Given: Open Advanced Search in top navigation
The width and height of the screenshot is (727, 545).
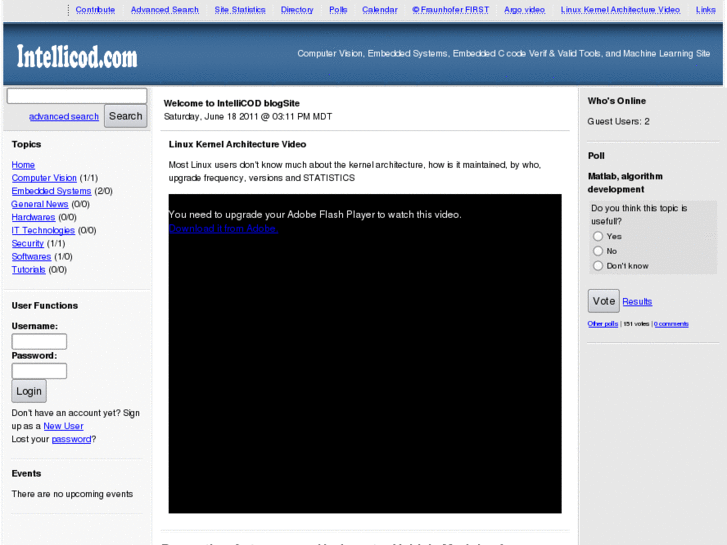Looking at the screenshot, I should pyautogui.click(x=165, y=10).
